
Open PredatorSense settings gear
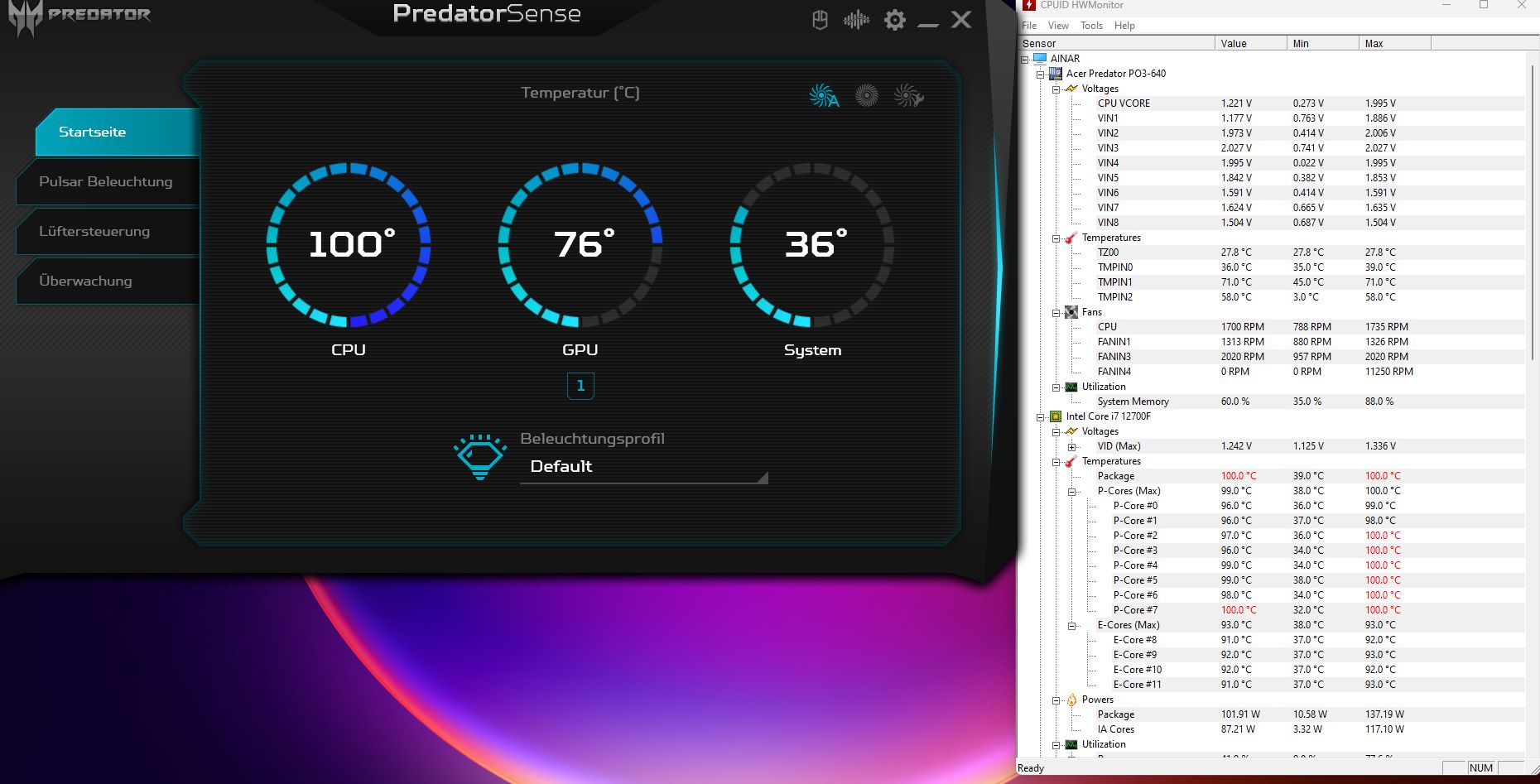pos(895,20)
